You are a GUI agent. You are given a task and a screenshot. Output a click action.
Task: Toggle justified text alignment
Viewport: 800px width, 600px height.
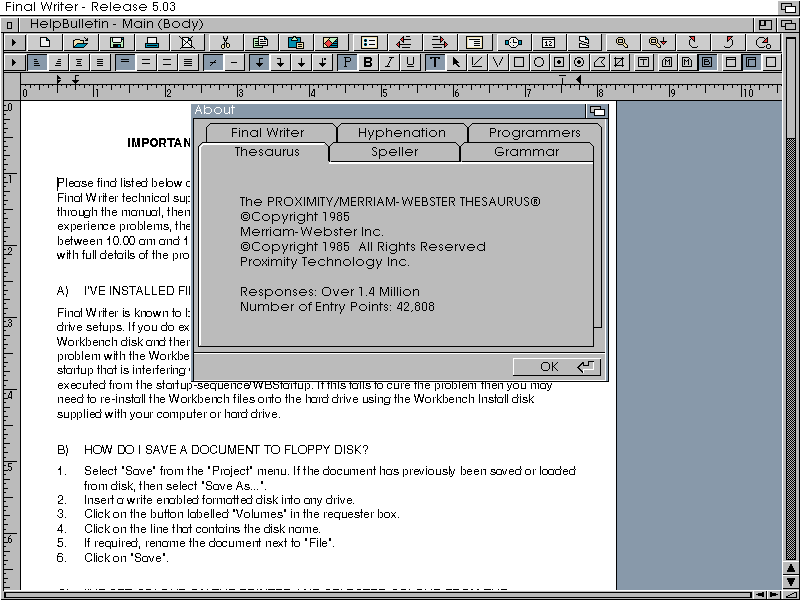(x=100, y=62)
